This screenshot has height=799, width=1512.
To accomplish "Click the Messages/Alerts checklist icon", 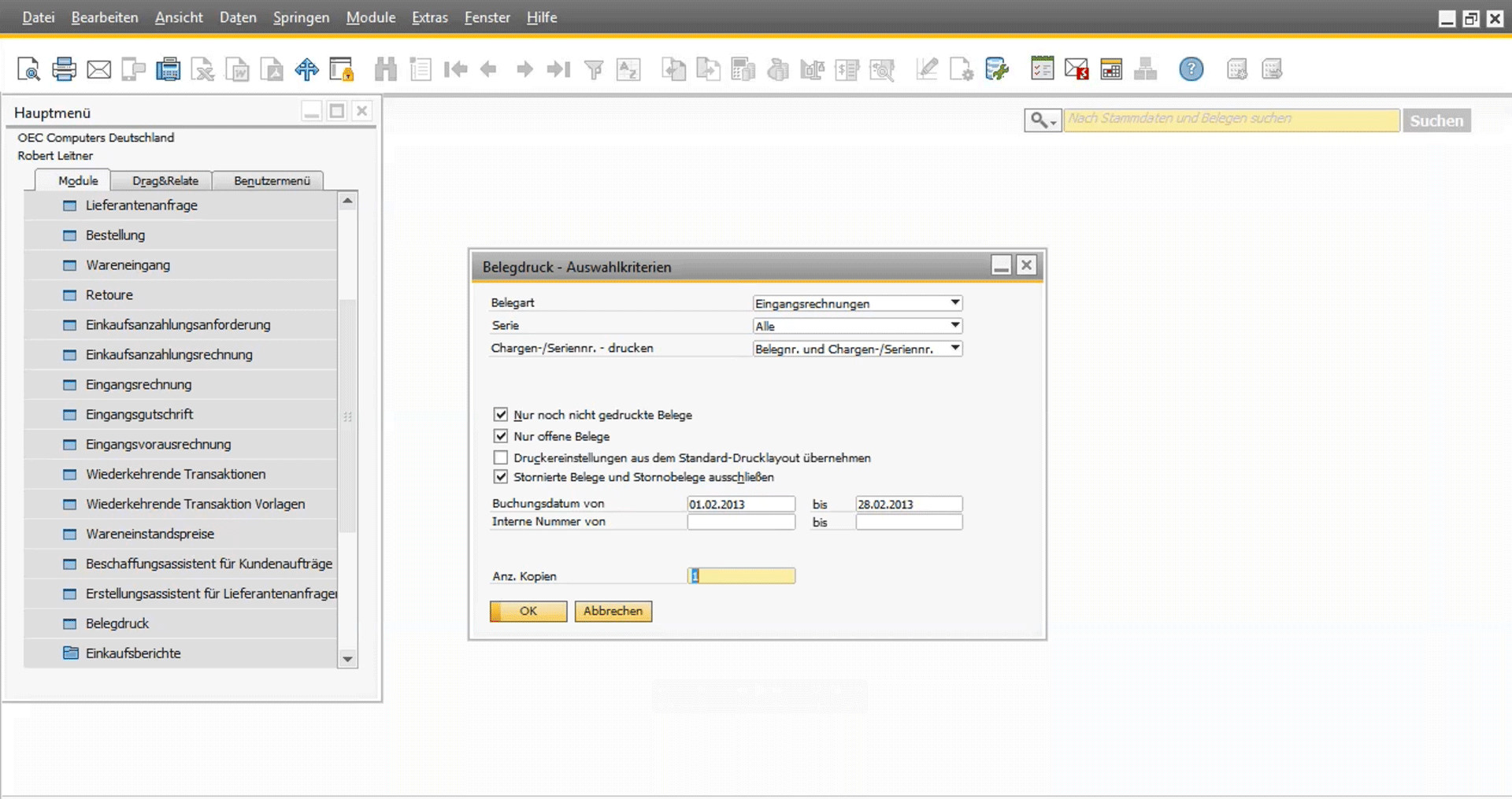I will pyautogui.click(x=1042, y=68).
